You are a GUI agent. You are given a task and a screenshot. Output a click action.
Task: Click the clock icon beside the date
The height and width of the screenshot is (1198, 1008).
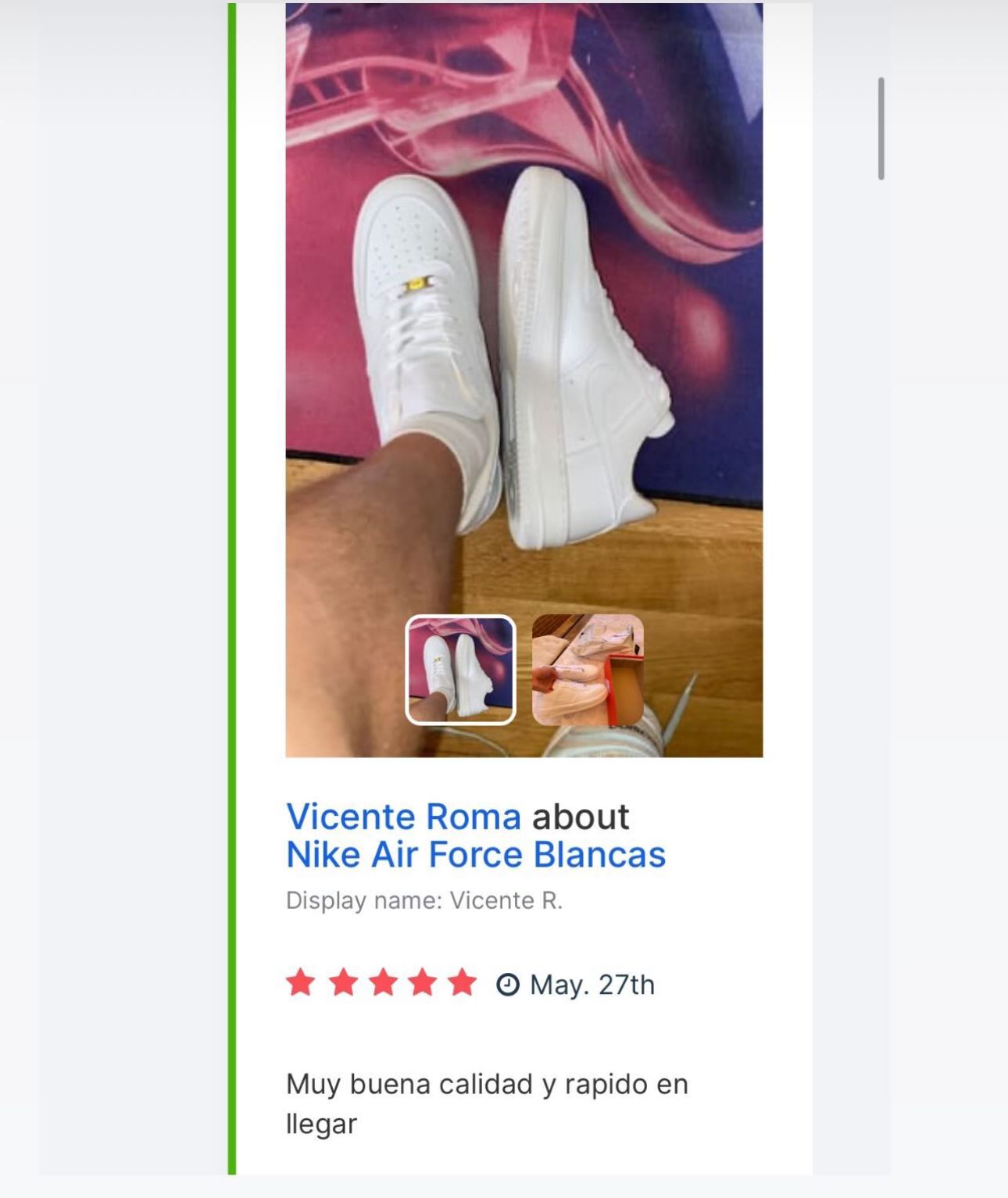coord(508,984)
